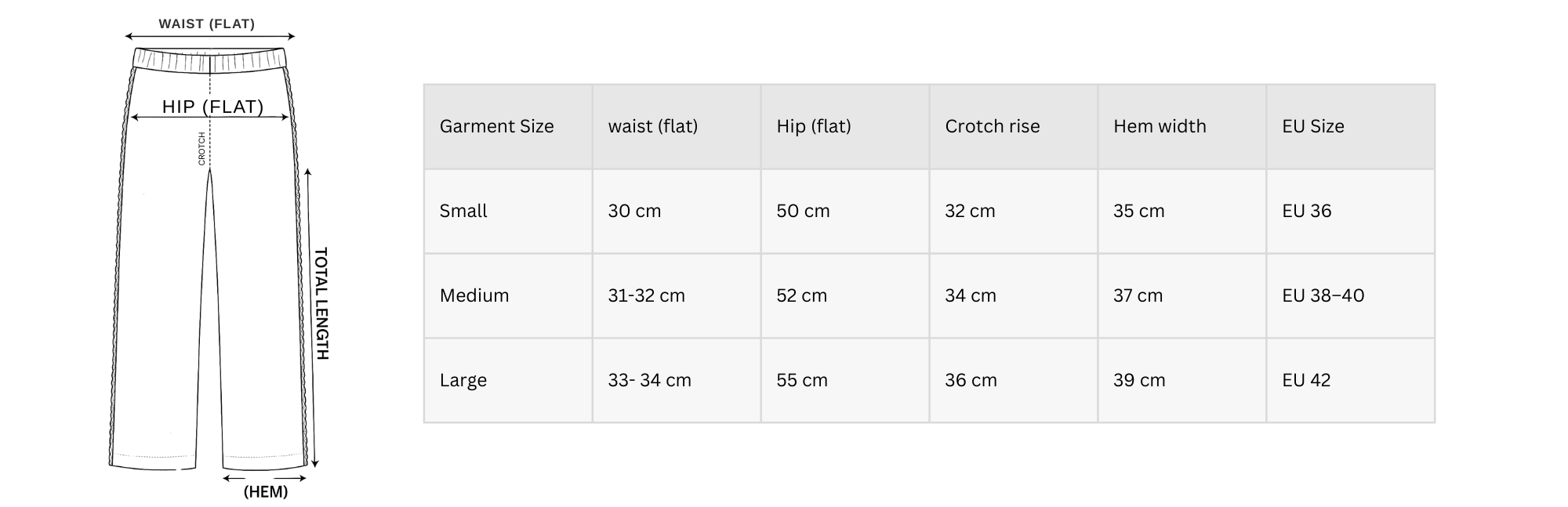
Task: Click the HIP (FLAT) label on the trouser diagram
Action: point(212,107)
